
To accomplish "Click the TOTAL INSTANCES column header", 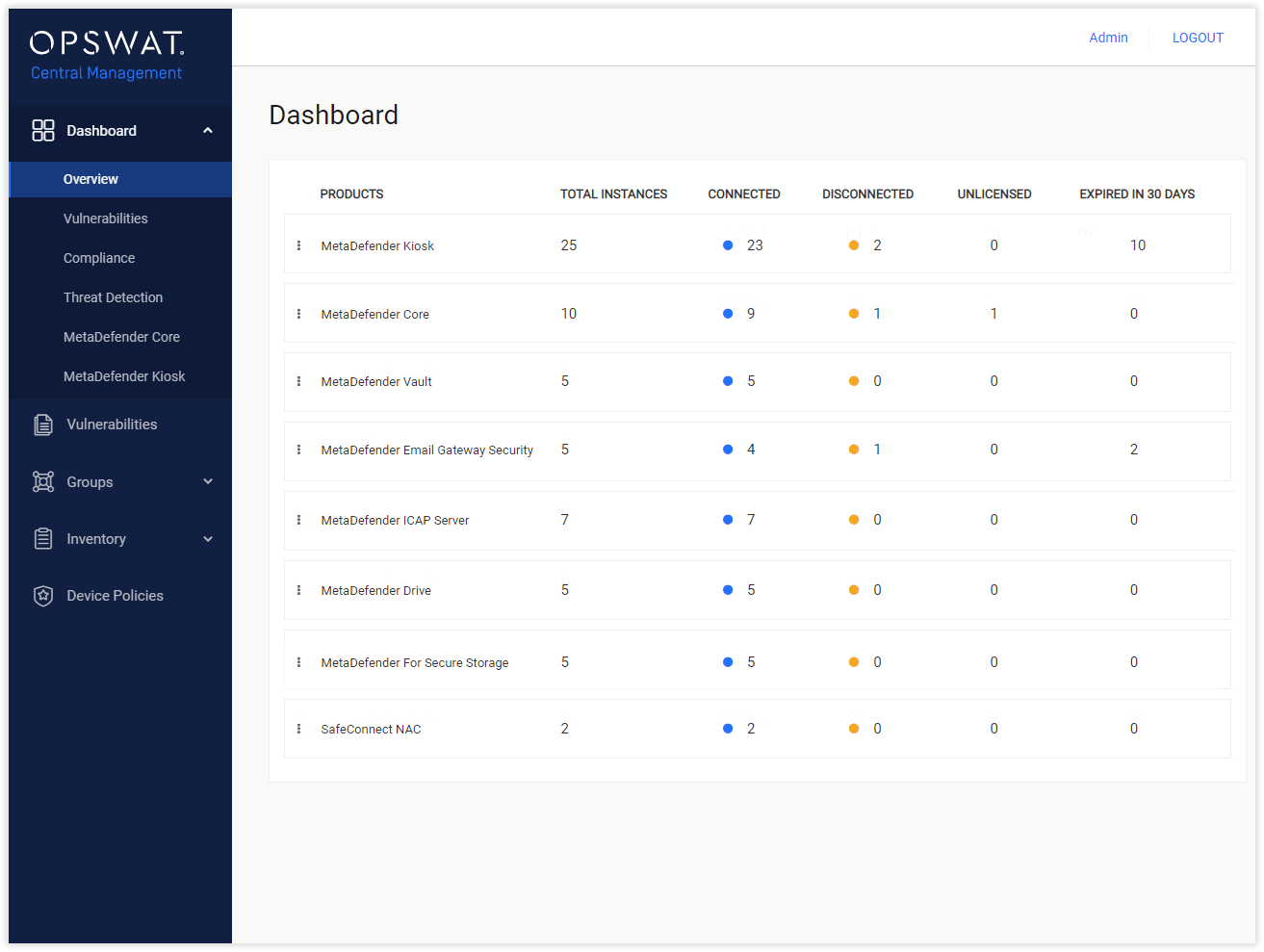I will tap(614, 194).
